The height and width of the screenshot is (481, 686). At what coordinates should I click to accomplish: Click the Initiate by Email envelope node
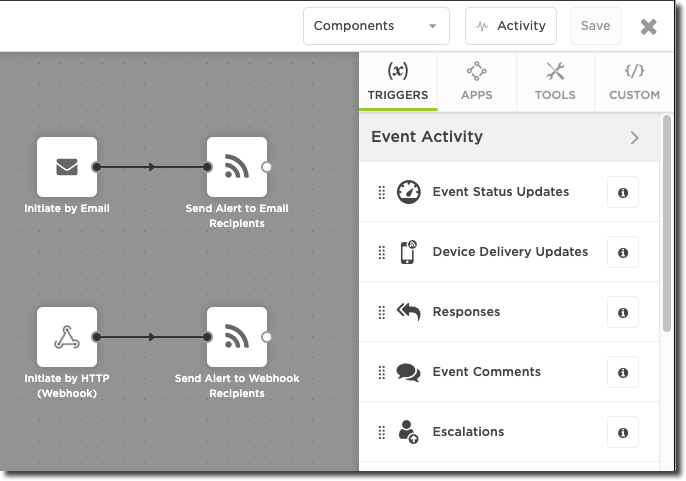click(x=67, y=167)
